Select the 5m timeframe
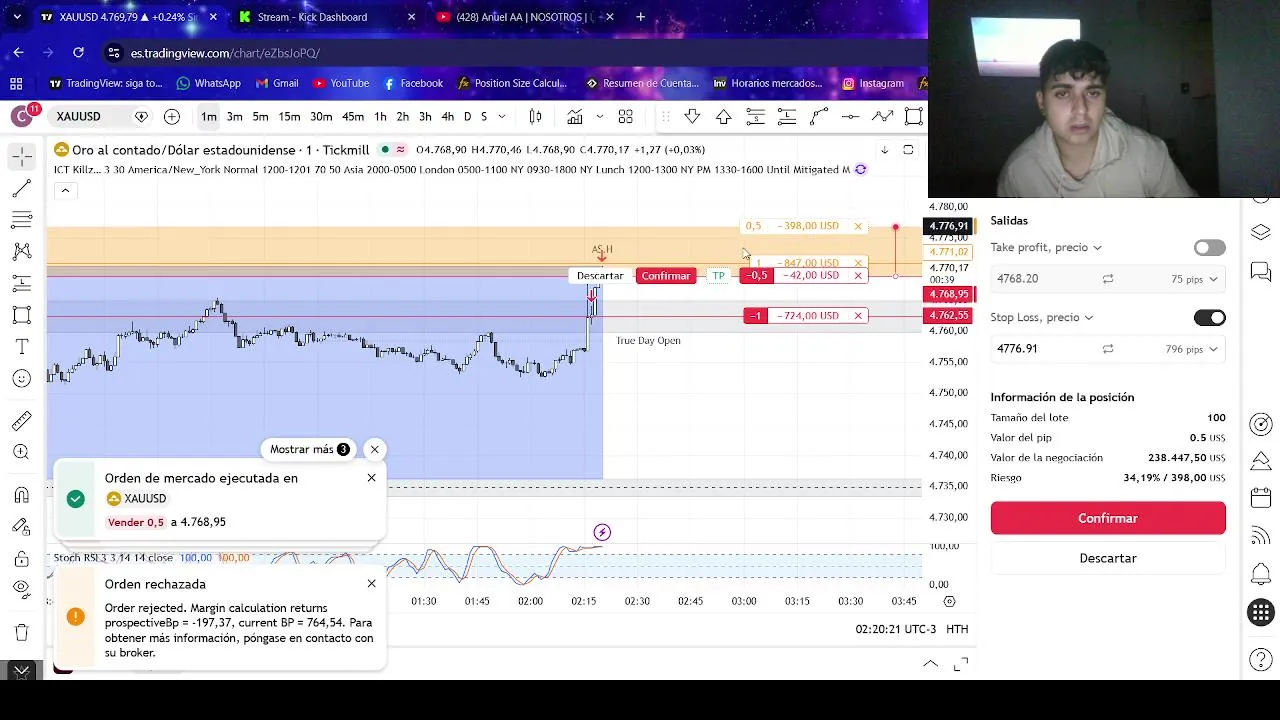1280x720 pixels. [260, 117]
